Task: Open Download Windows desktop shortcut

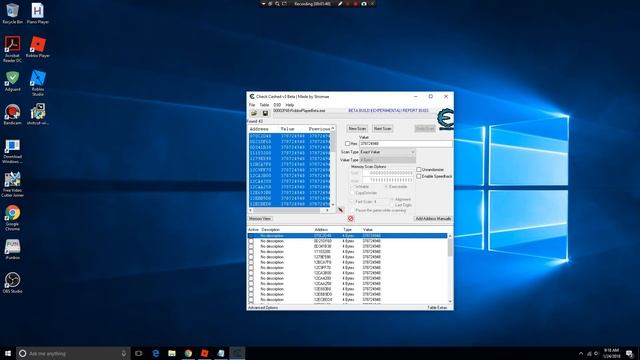Action: (x=12, y=151)
